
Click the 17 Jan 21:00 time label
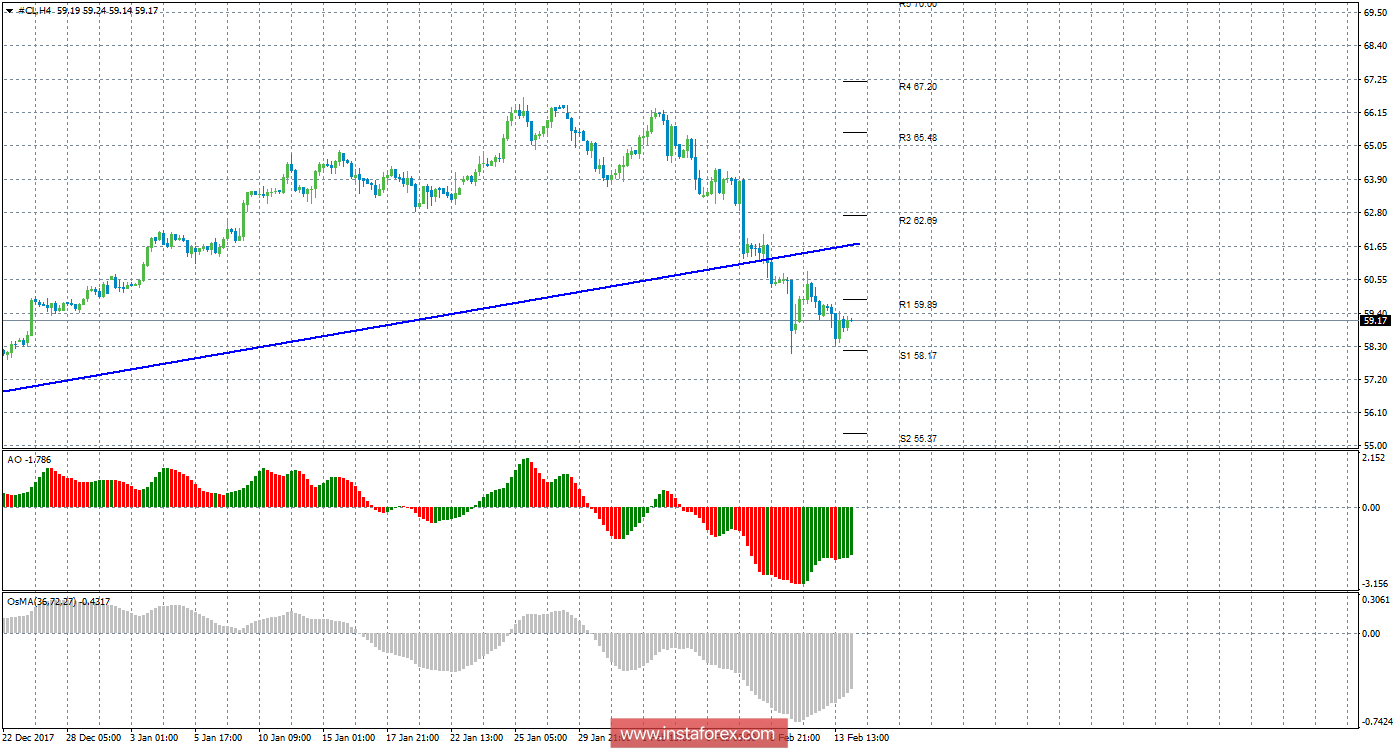(412, 738)
